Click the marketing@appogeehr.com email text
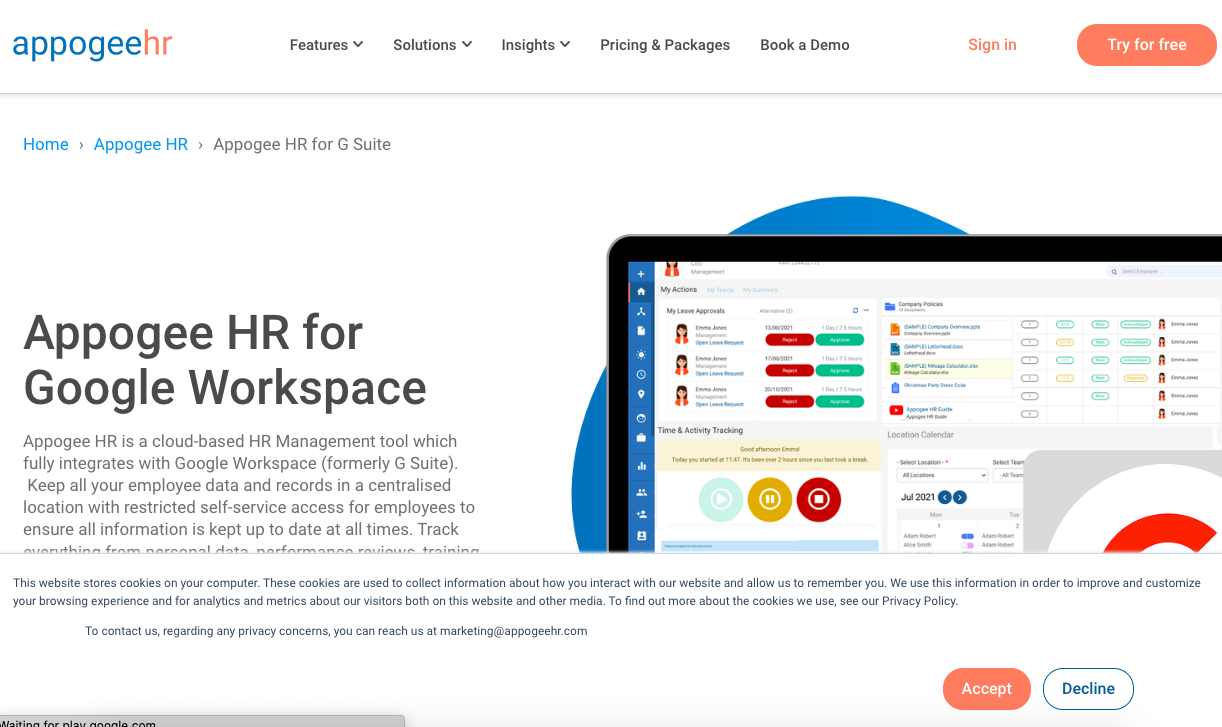Image resolution: width=1222 pixels, height=727 pixels. [514, 631]
